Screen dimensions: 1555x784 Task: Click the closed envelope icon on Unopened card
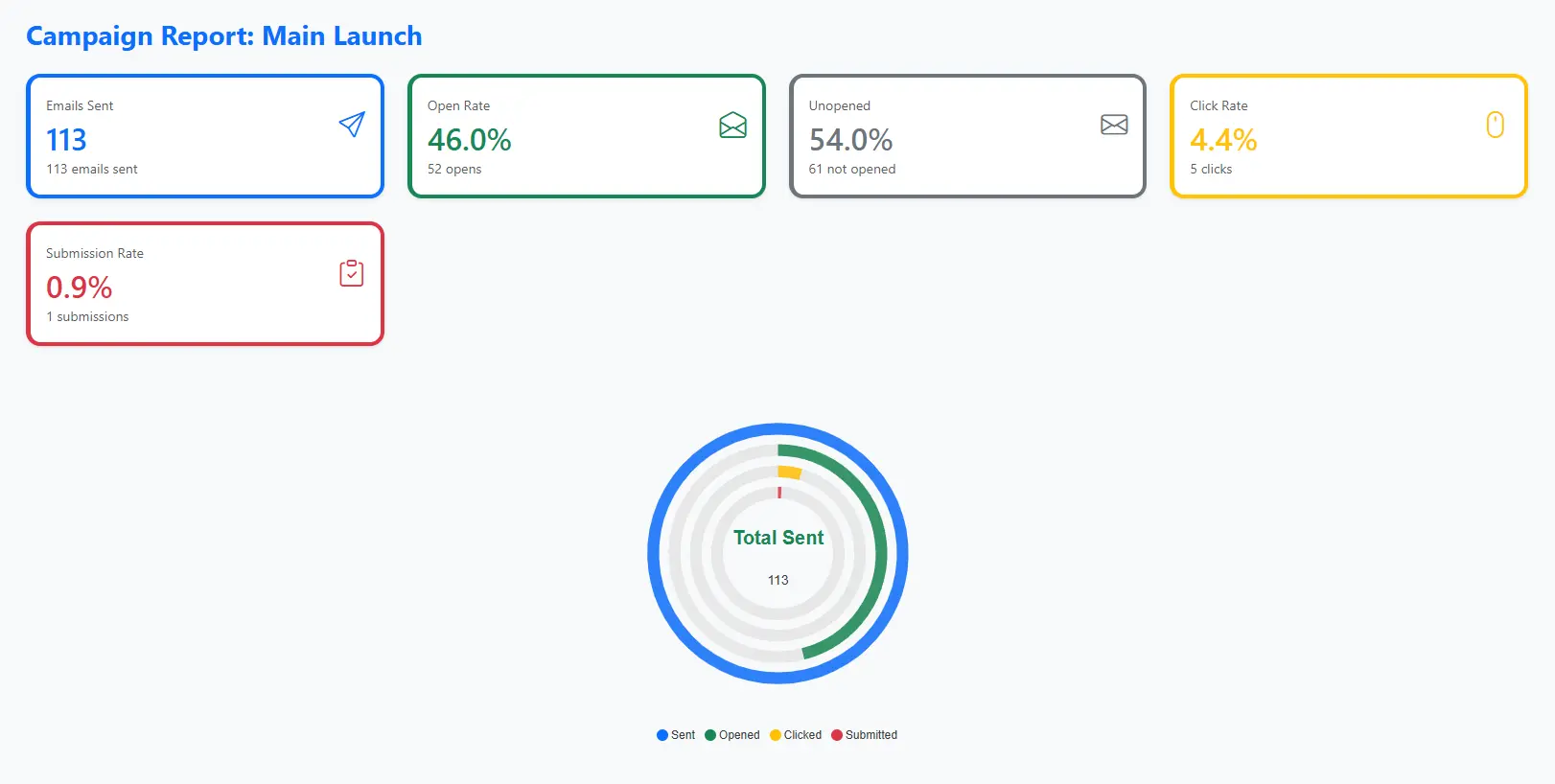[x=1113, y=124]
